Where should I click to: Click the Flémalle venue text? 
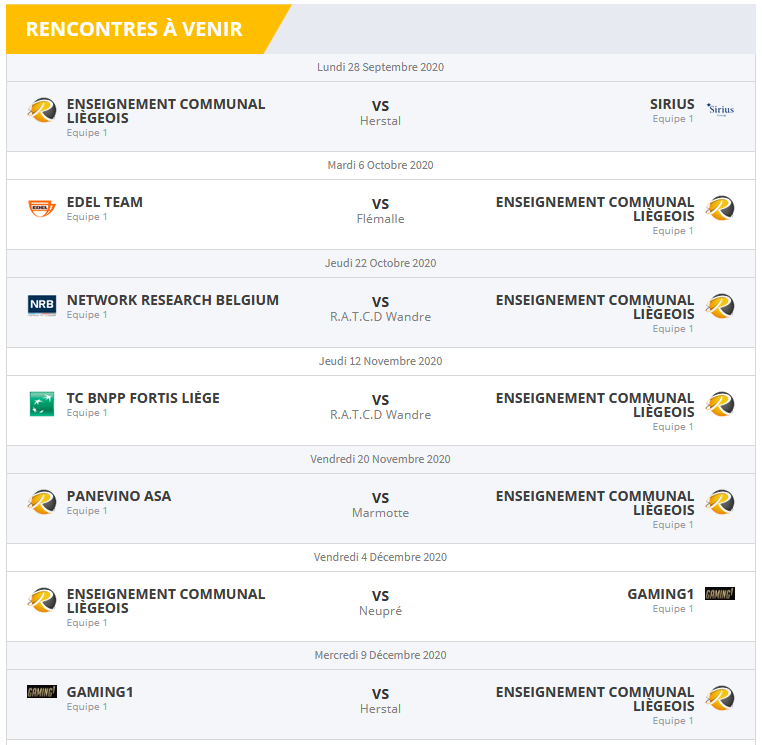[x=381, y=219]
